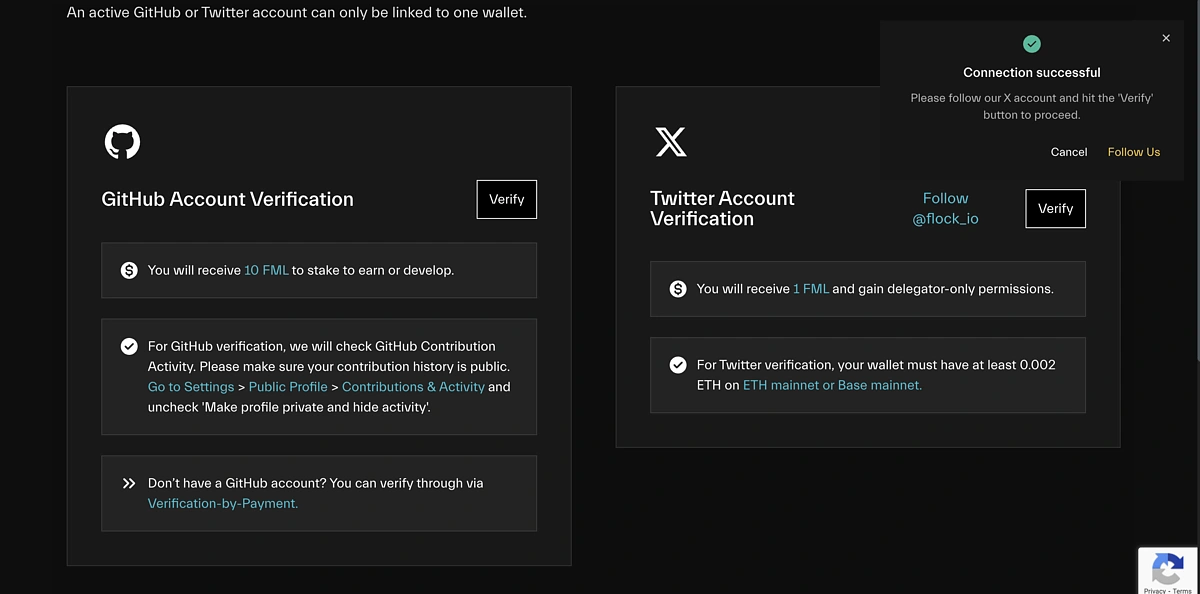Click the X (Twitter) logo
The width and height of the screenshot is (1200, 594).
tap(671, 142)
